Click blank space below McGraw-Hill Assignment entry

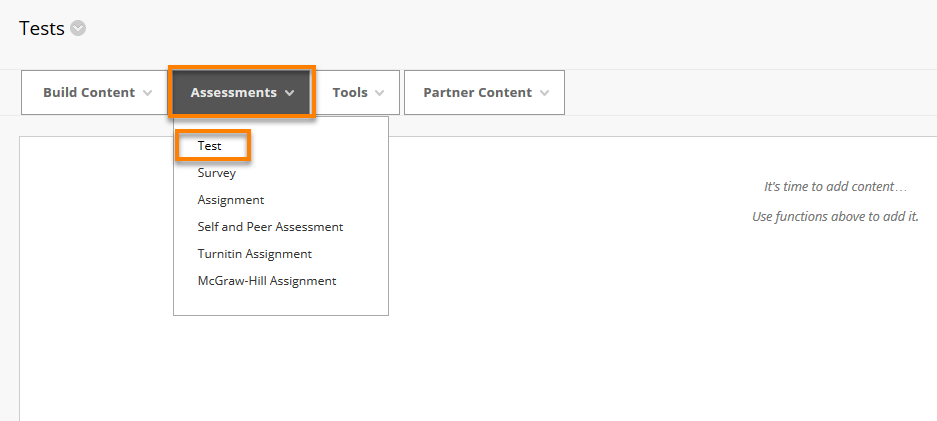pos(281,302)
